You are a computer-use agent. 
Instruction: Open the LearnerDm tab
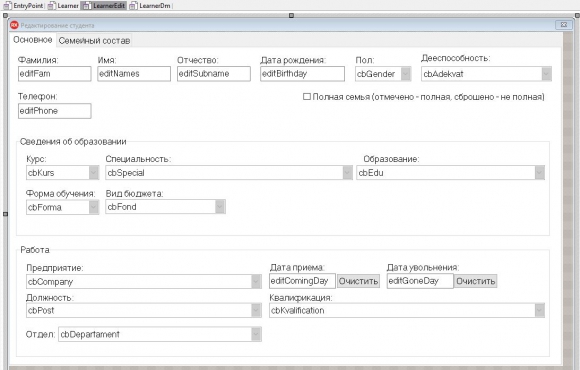150,6
